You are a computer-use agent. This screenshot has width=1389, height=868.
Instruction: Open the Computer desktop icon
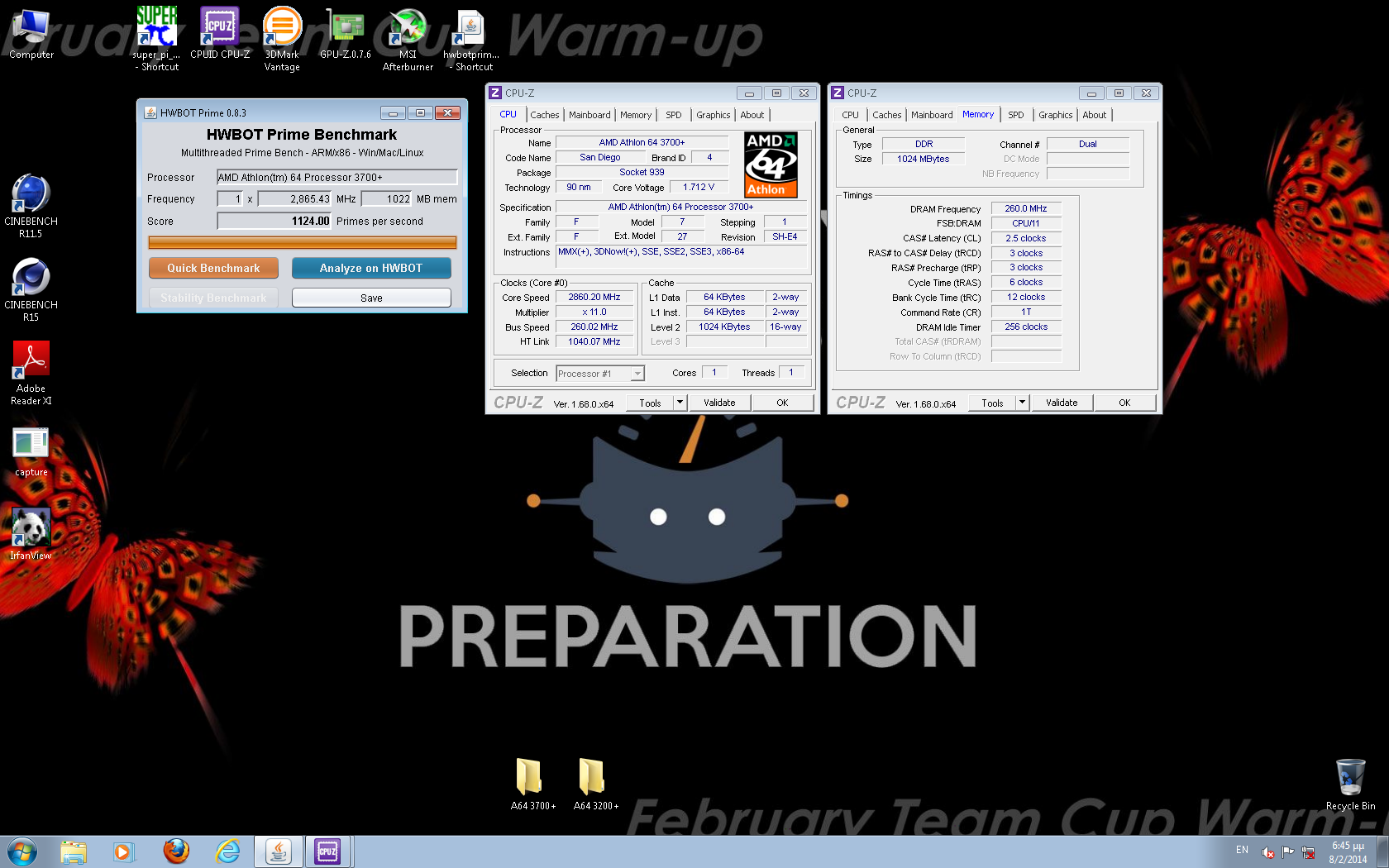pyautogui.click(x=31, y=33)
